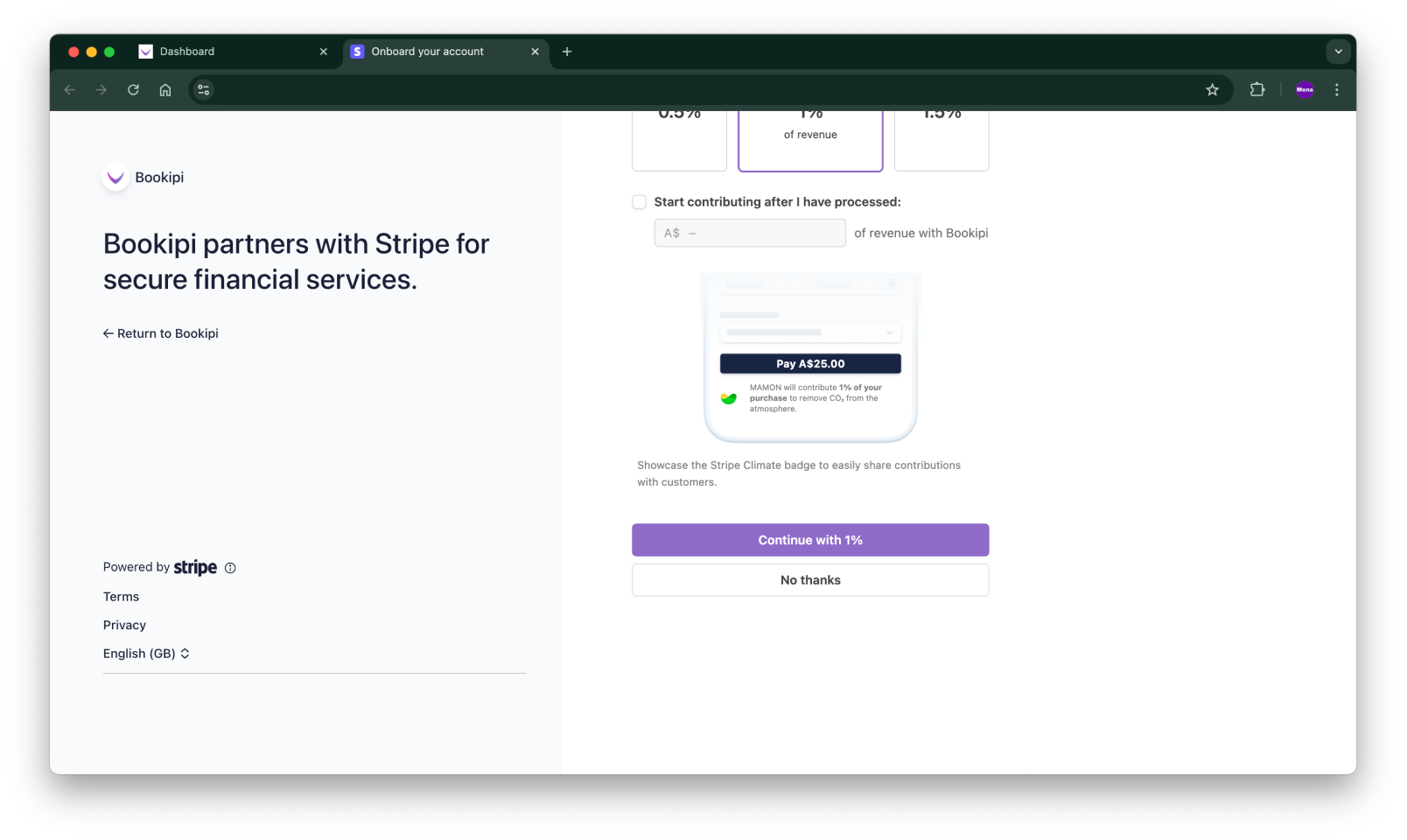Click the Continue with 1% button
The image size is (1407, 840).
809,540
